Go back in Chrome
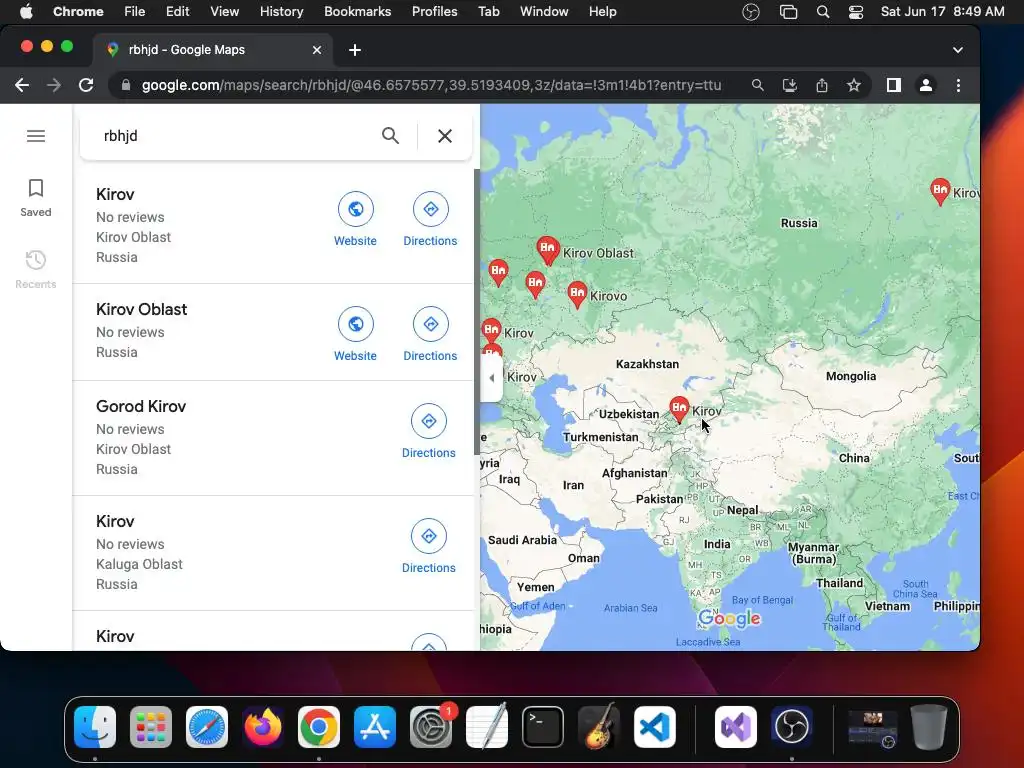The height and width of the screenshot is (768, 1024). 22,85
